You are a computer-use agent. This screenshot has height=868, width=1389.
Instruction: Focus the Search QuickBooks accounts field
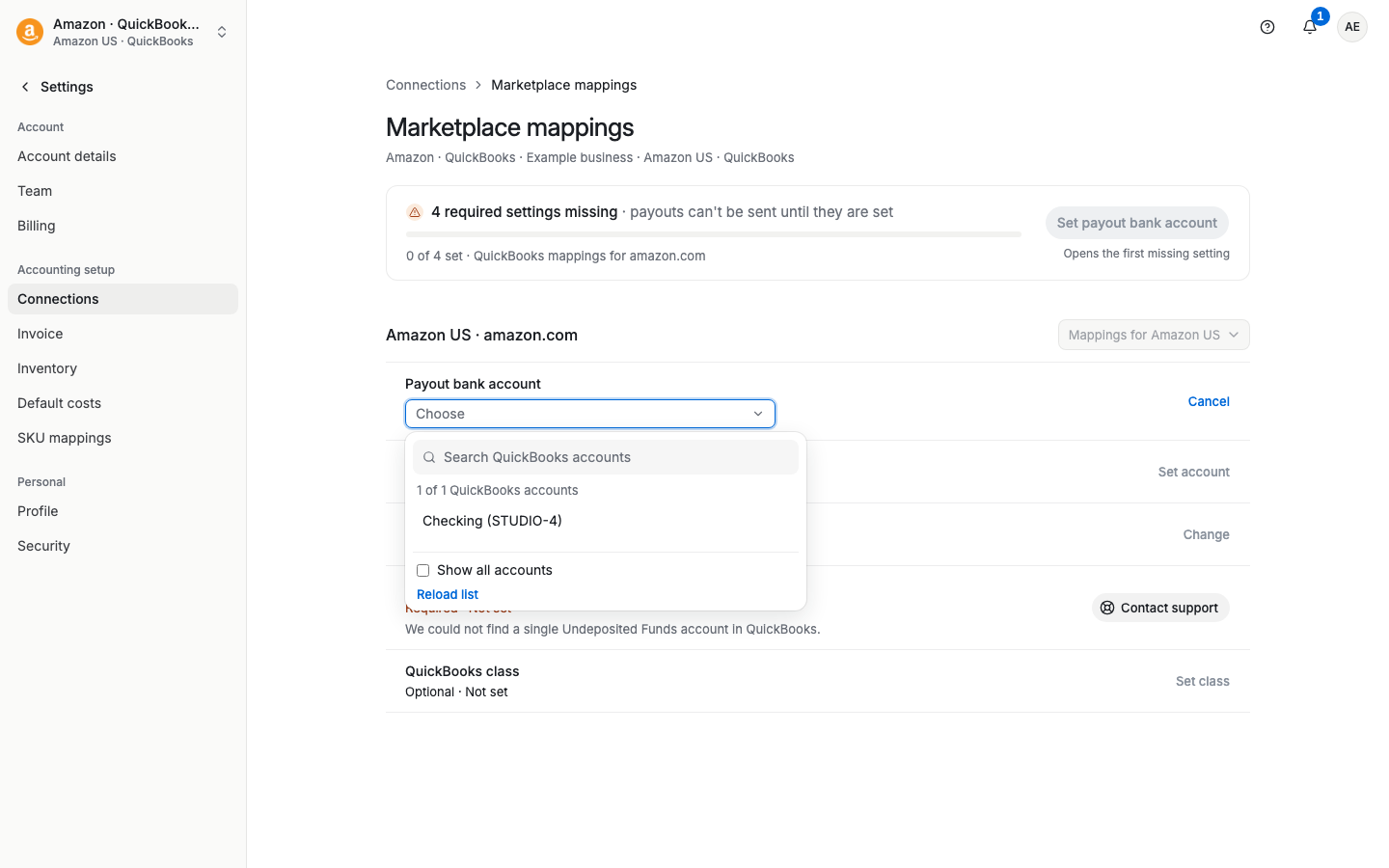(x=606, y=457)
